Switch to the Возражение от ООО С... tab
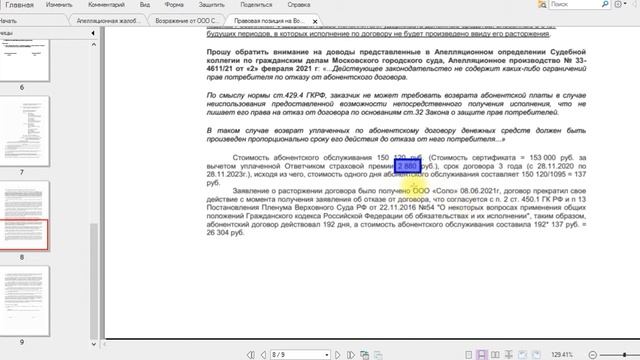This screenshot has width=640, height=360. point(187,20)
